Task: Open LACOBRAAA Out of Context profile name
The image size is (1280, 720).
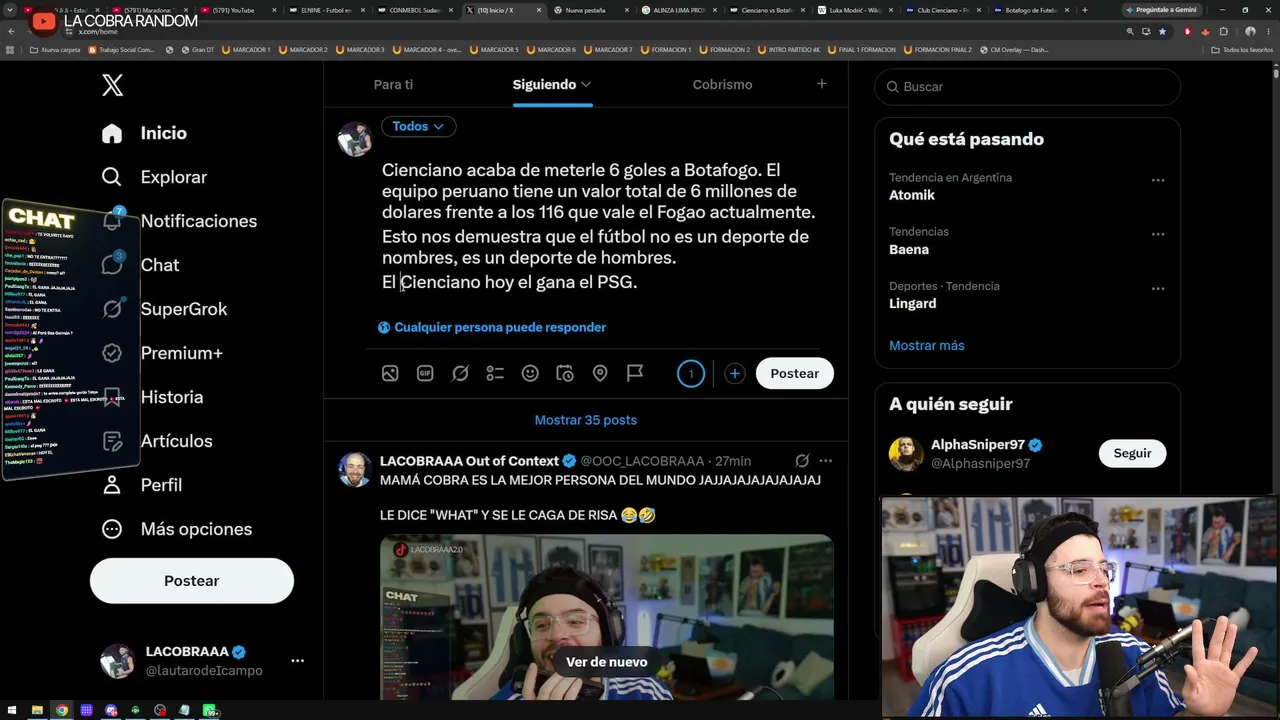Action: pos(469,461)
